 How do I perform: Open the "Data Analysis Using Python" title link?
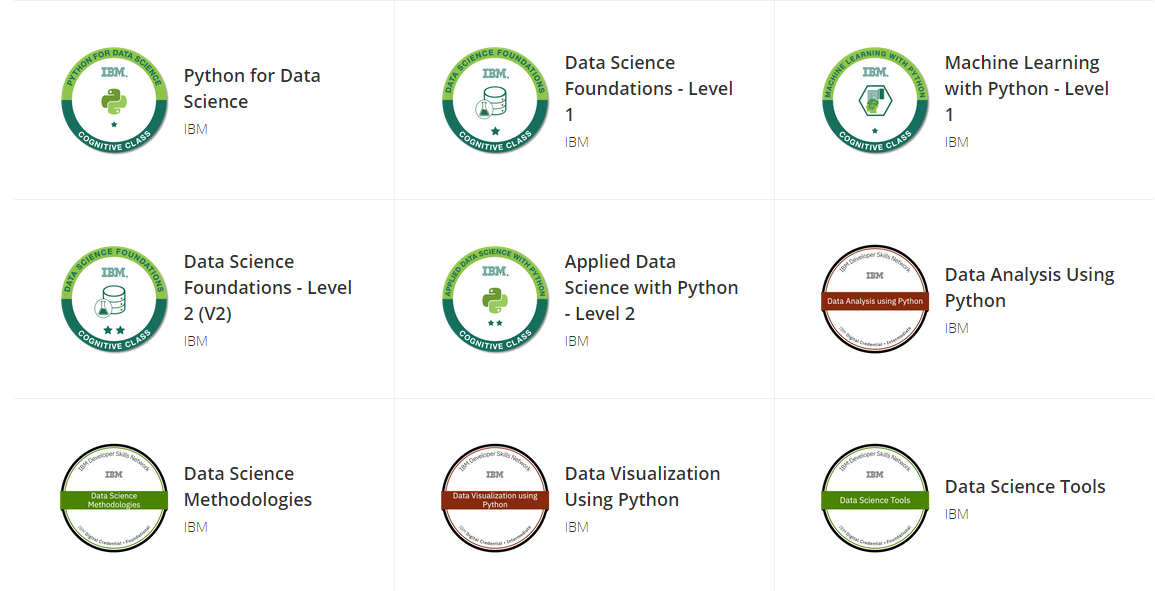point(1029,287)
